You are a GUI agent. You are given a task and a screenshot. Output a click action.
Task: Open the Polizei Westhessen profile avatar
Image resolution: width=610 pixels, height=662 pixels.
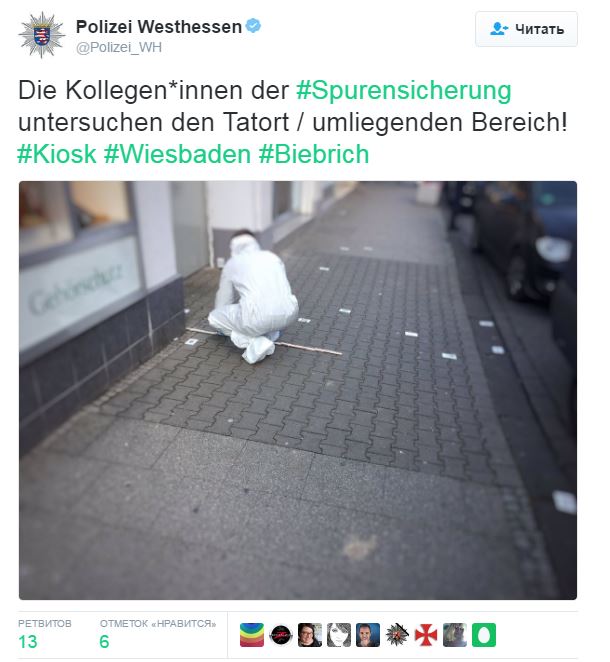(x=42, y=35)
